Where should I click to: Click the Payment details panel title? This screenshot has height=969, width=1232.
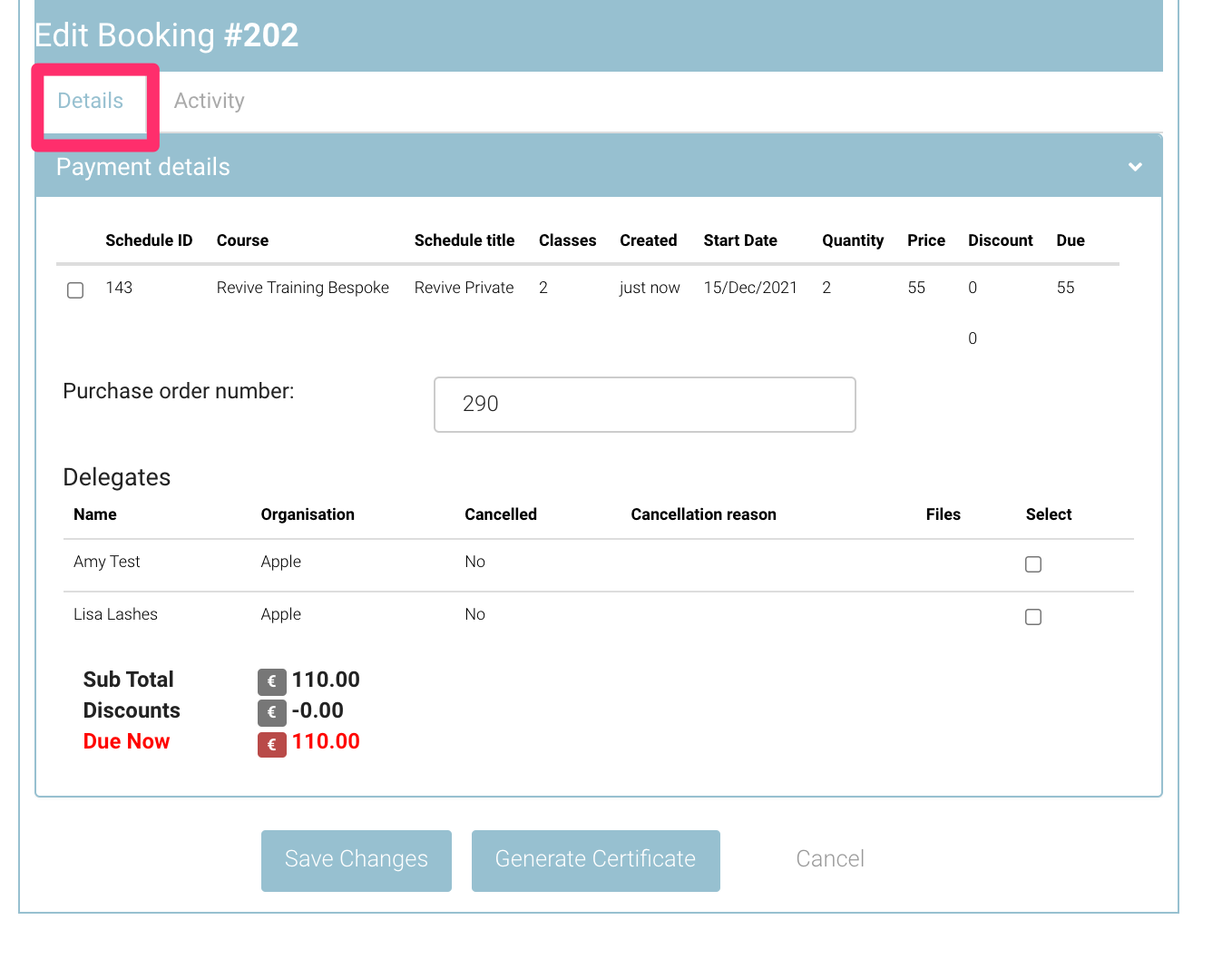tap(143, 167)
